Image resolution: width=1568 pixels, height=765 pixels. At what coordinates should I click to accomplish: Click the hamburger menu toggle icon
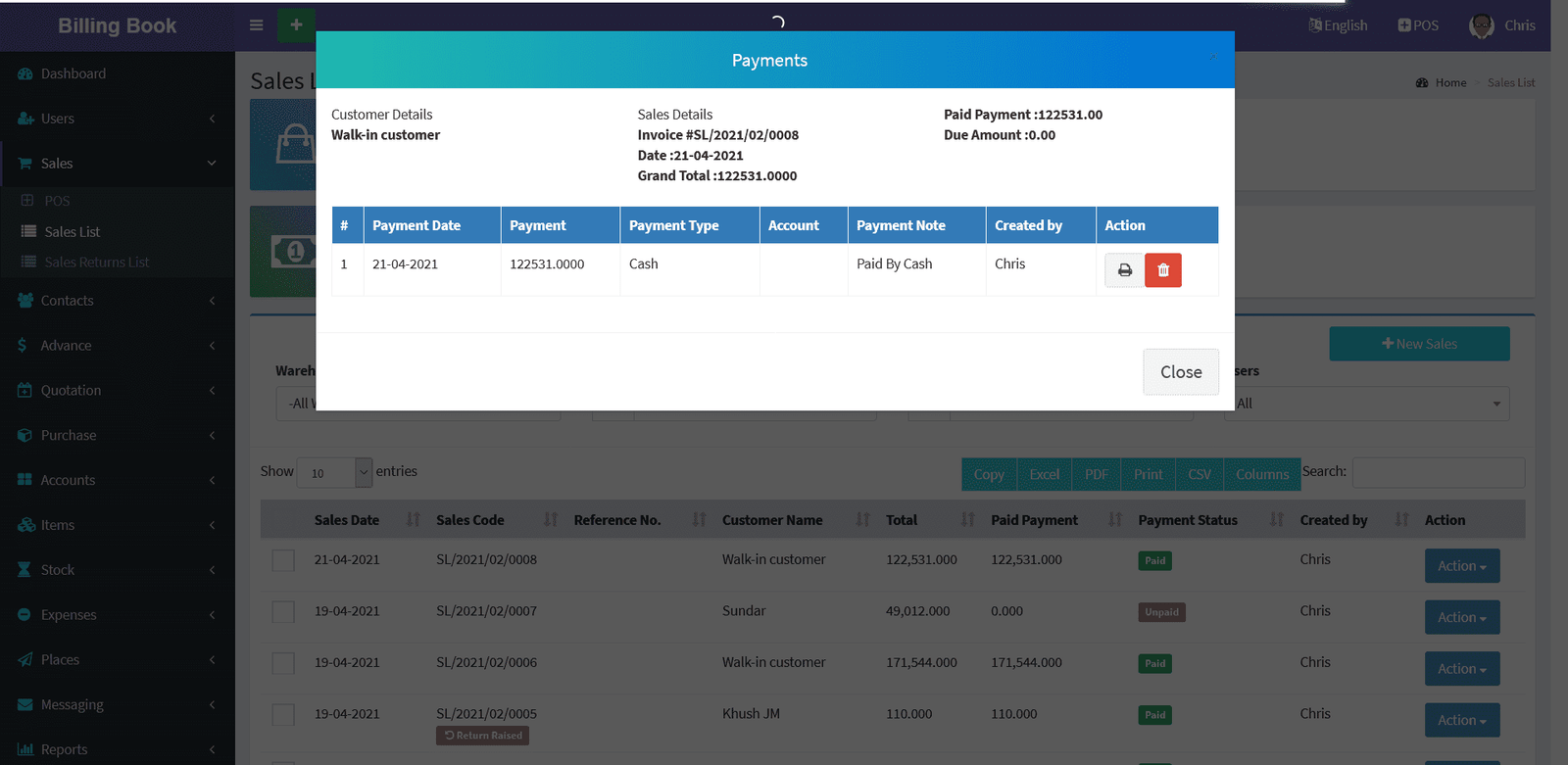pos(256,25)
